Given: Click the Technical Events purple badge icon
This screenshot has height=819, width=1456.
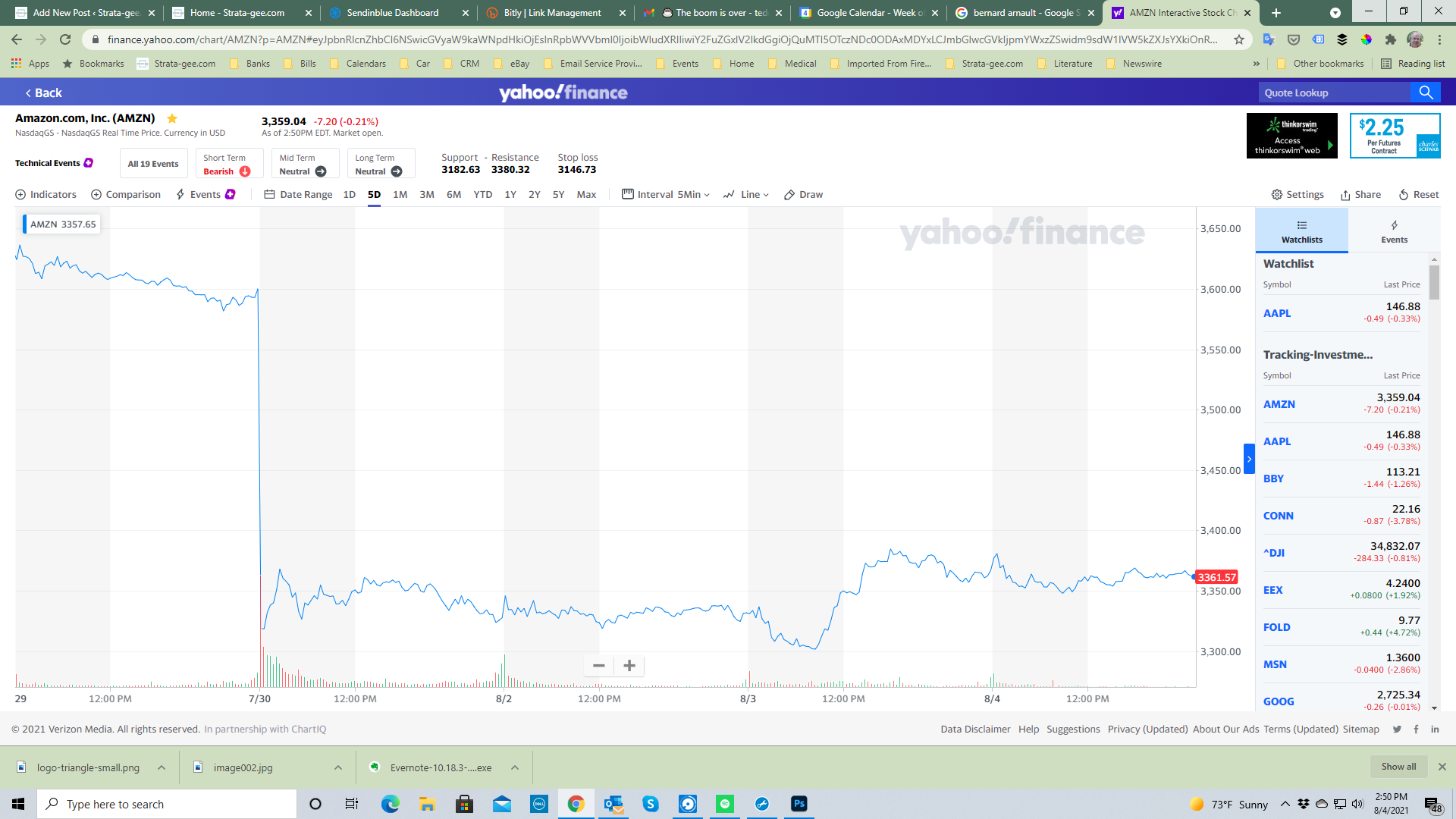Looking at the screenshot, I should point(89,163).
